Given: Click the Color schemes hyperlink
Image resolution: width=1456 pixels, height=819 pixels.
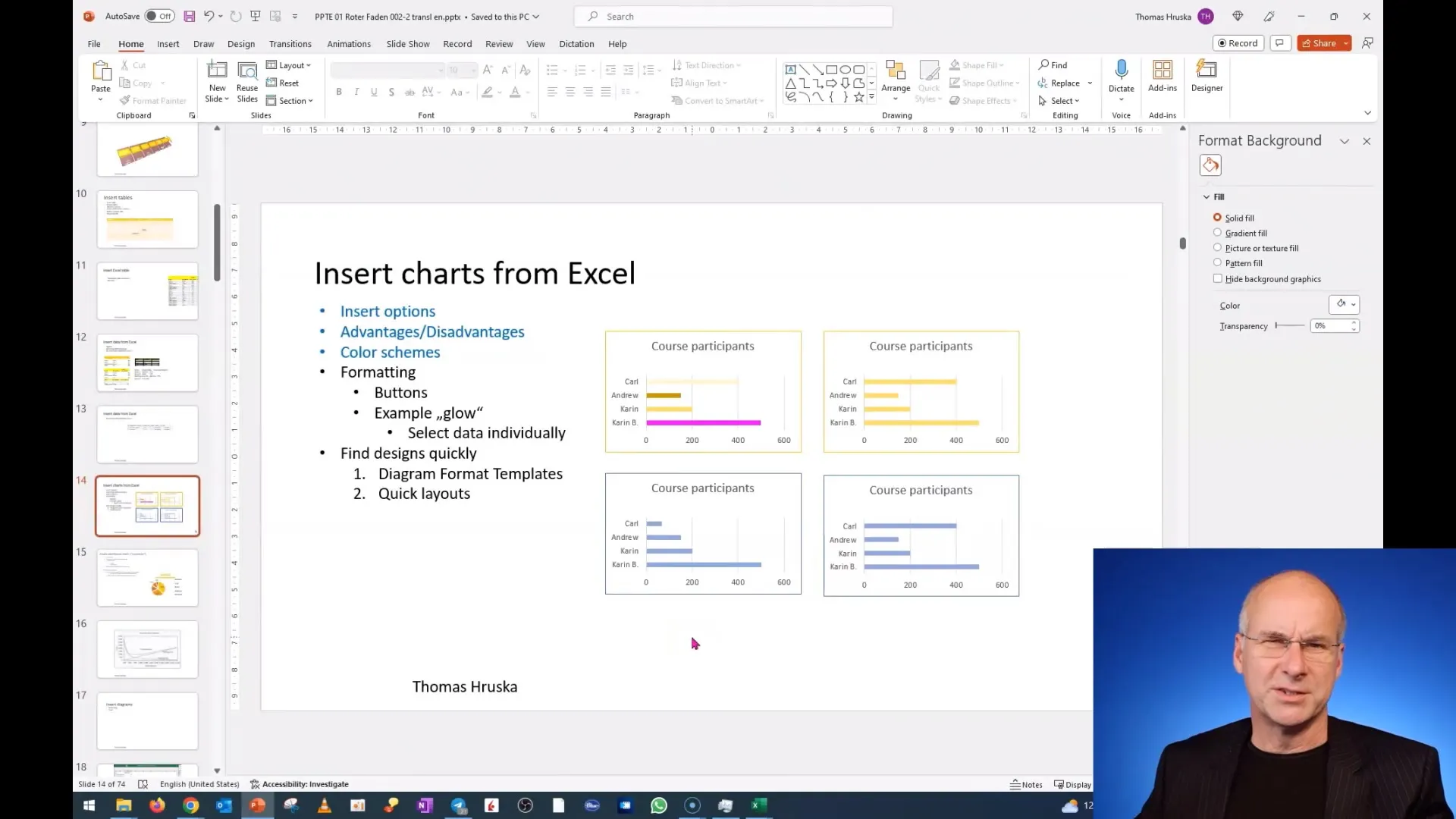Looking at the screenshot, I should click(390, 352).
